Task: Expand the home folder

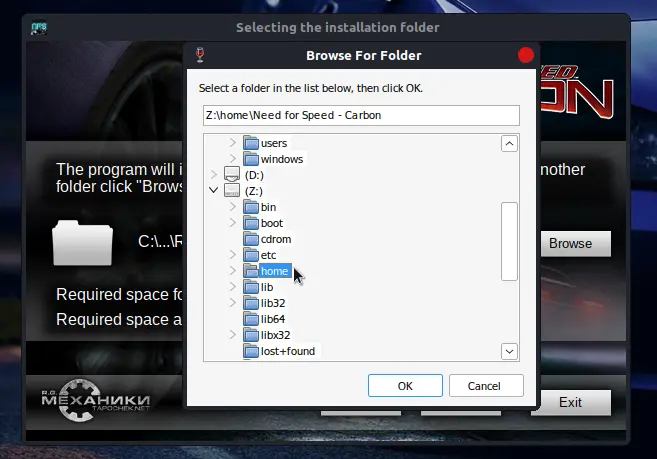Action: click(x=233, y=270)
